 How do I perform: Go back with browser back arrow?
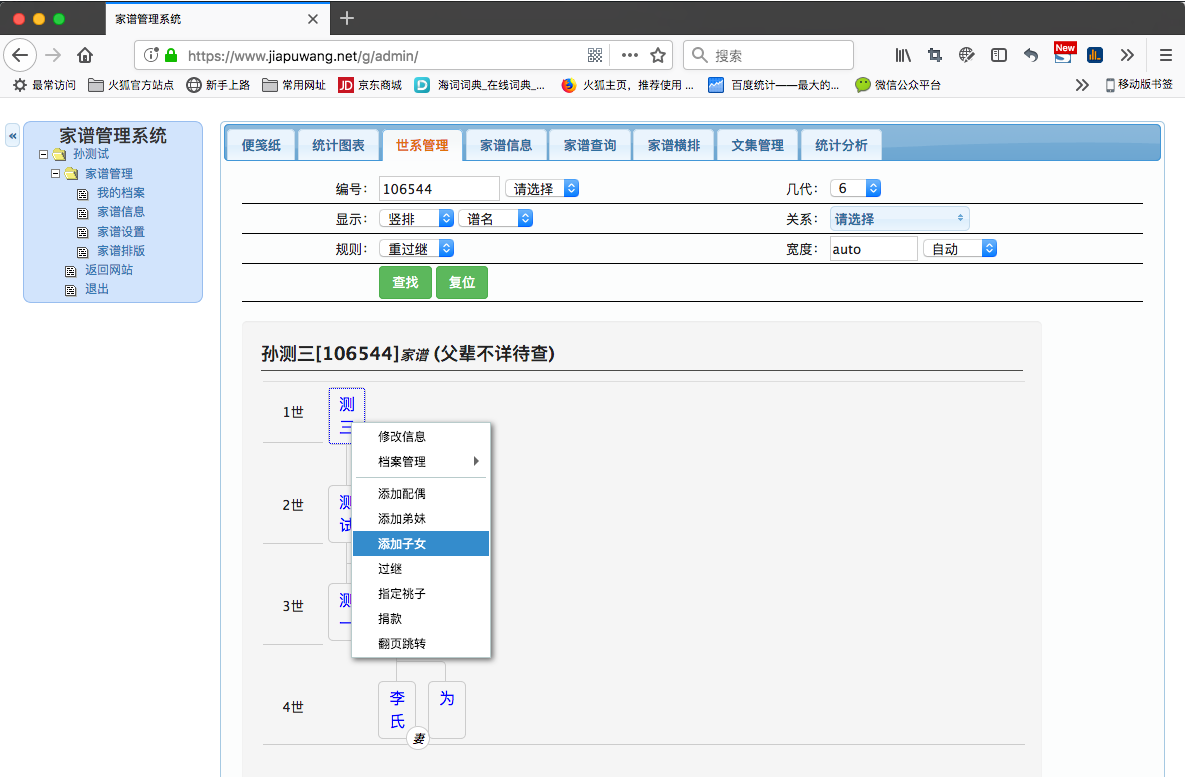pos(20,55)
